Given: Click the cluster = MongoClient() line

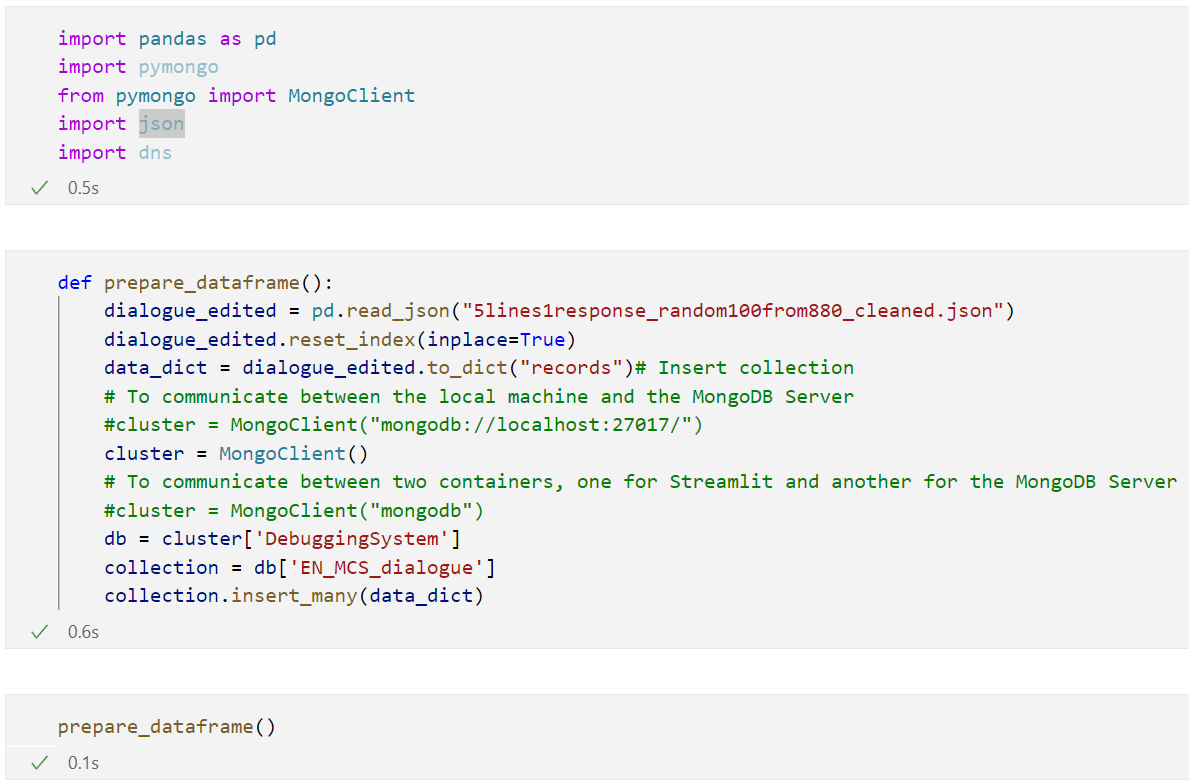Looking at the screenshot, I should 237,454.
